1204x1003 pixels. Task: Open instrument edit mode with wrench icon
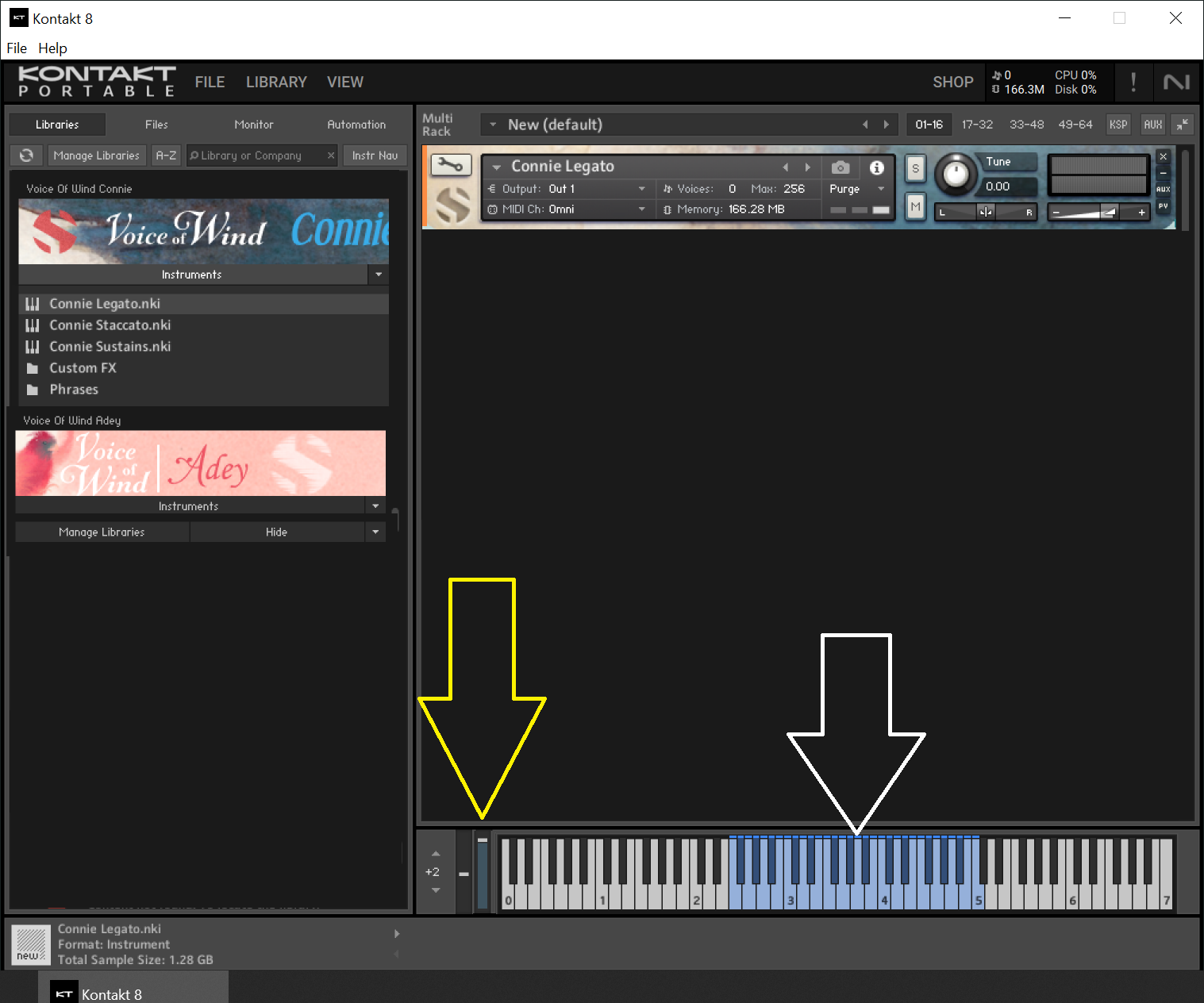(x=451, y=165)
